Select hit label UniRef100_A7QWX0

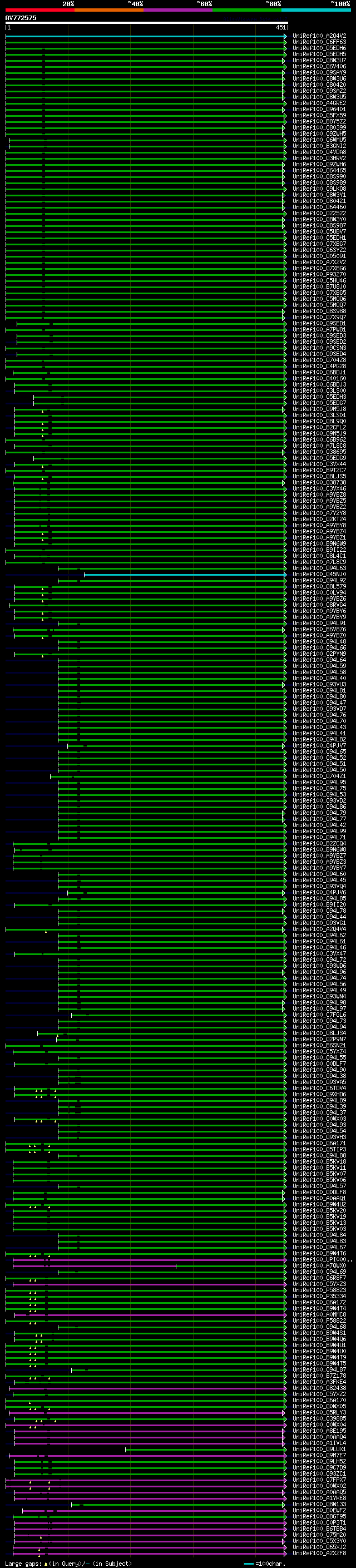pyautogui.click(x=319, y=1266)
